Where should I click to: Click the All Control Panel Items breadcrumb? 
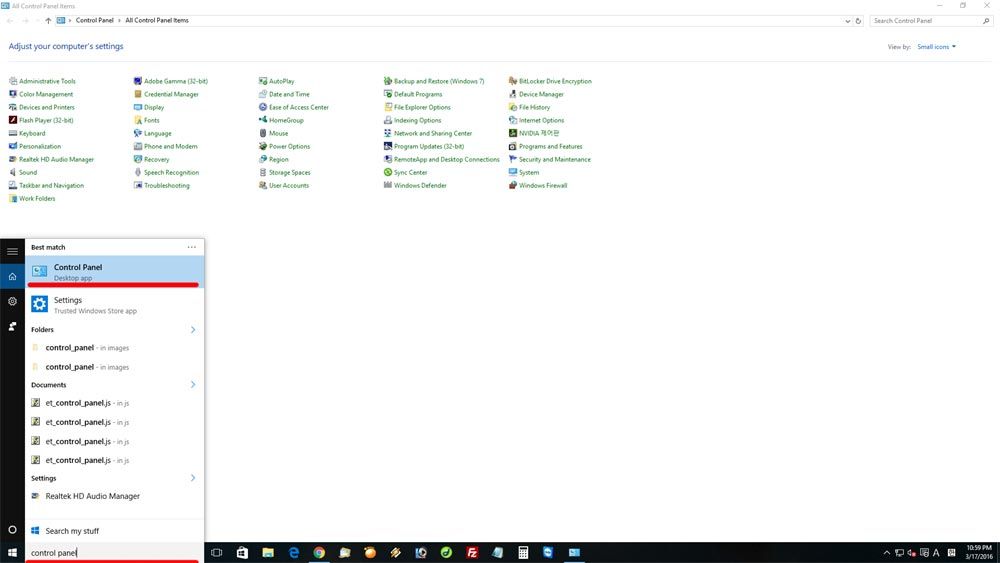[x=157, y=20]
